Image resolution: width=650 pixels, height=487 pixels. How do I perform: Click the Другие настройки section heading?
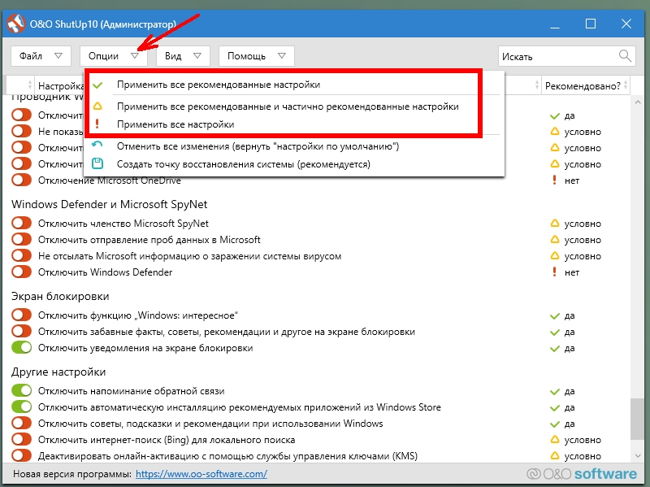click(58, 372)
